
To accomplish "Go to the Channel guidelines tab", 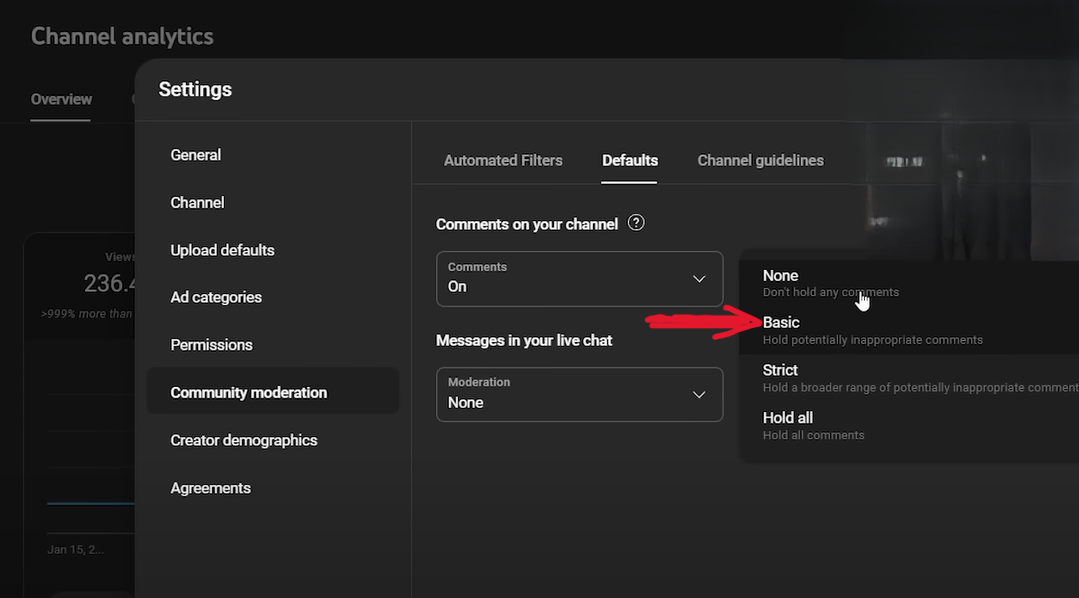I will 760,160.
